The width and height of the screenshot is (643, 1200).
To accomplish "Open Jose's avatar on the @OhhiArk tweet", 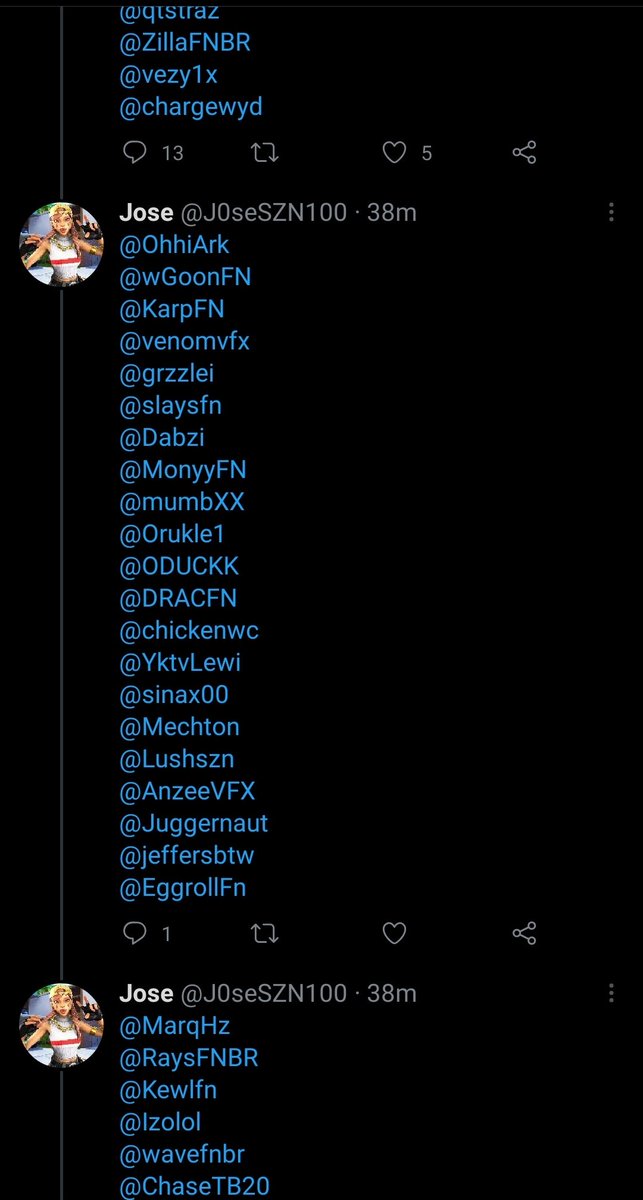I will [x=62, y=243].
